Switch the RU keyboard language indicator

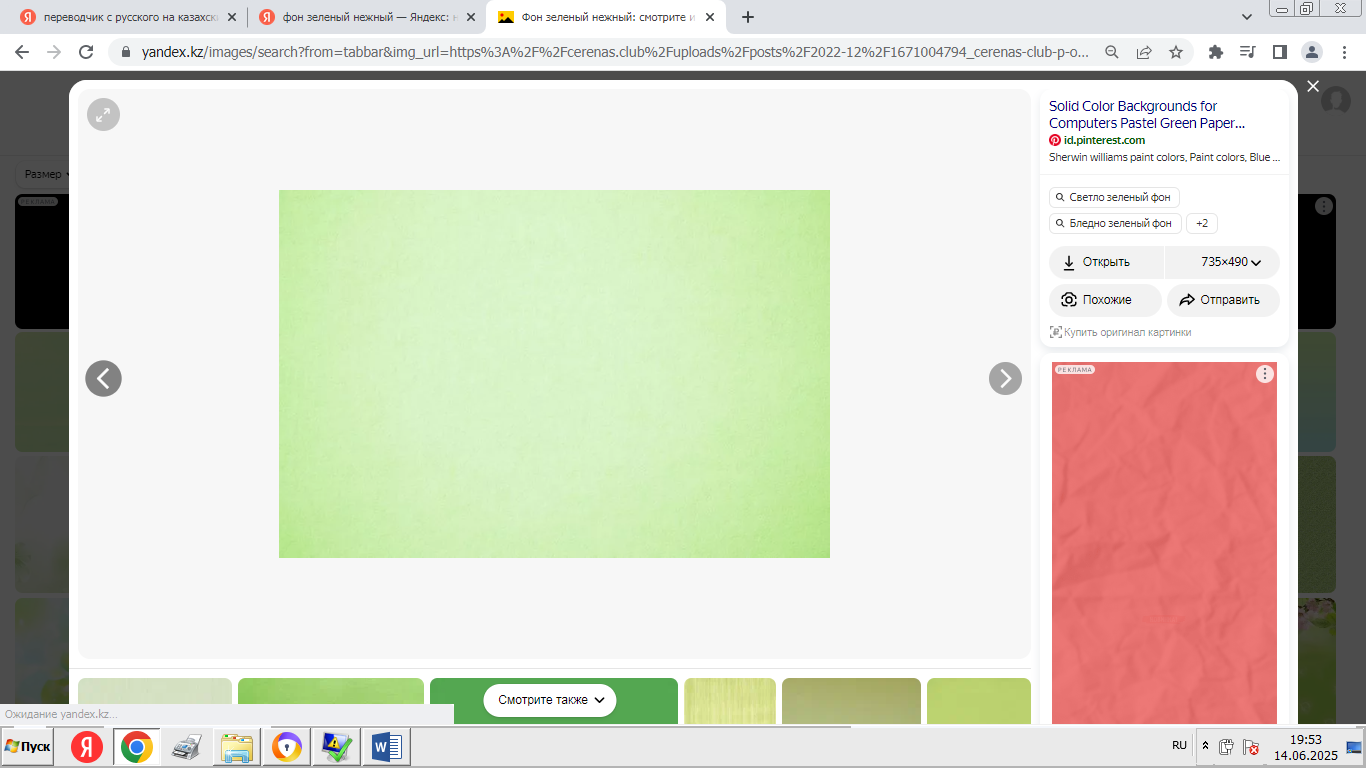point(1180,746)
